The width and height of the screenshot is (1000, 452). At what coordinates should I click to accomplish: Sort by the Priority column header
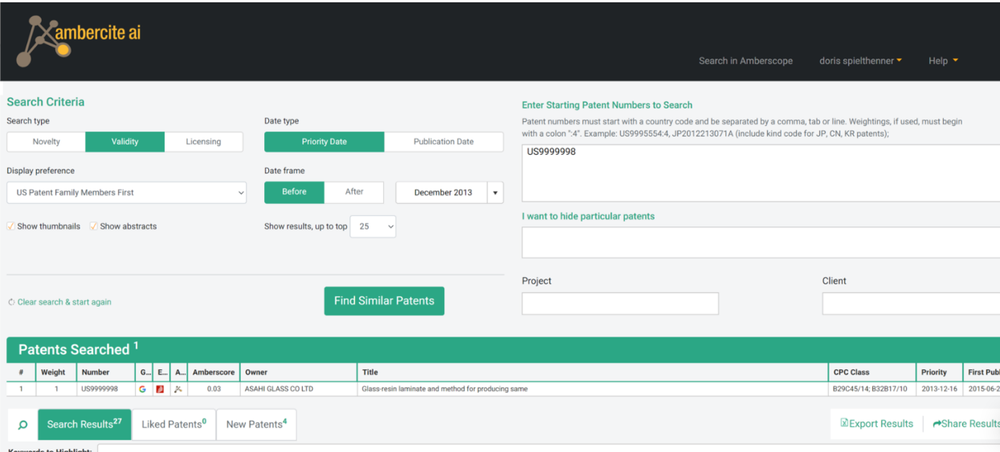click(x=940, y=372)
